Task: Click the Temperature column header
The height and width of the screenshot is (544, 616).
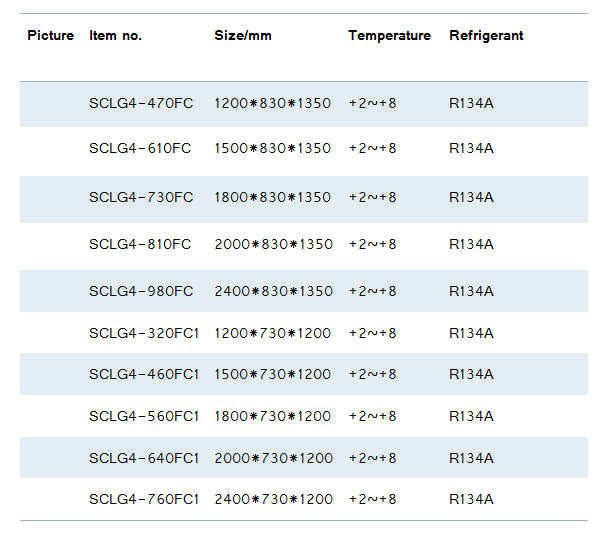Action: (389, 35)
